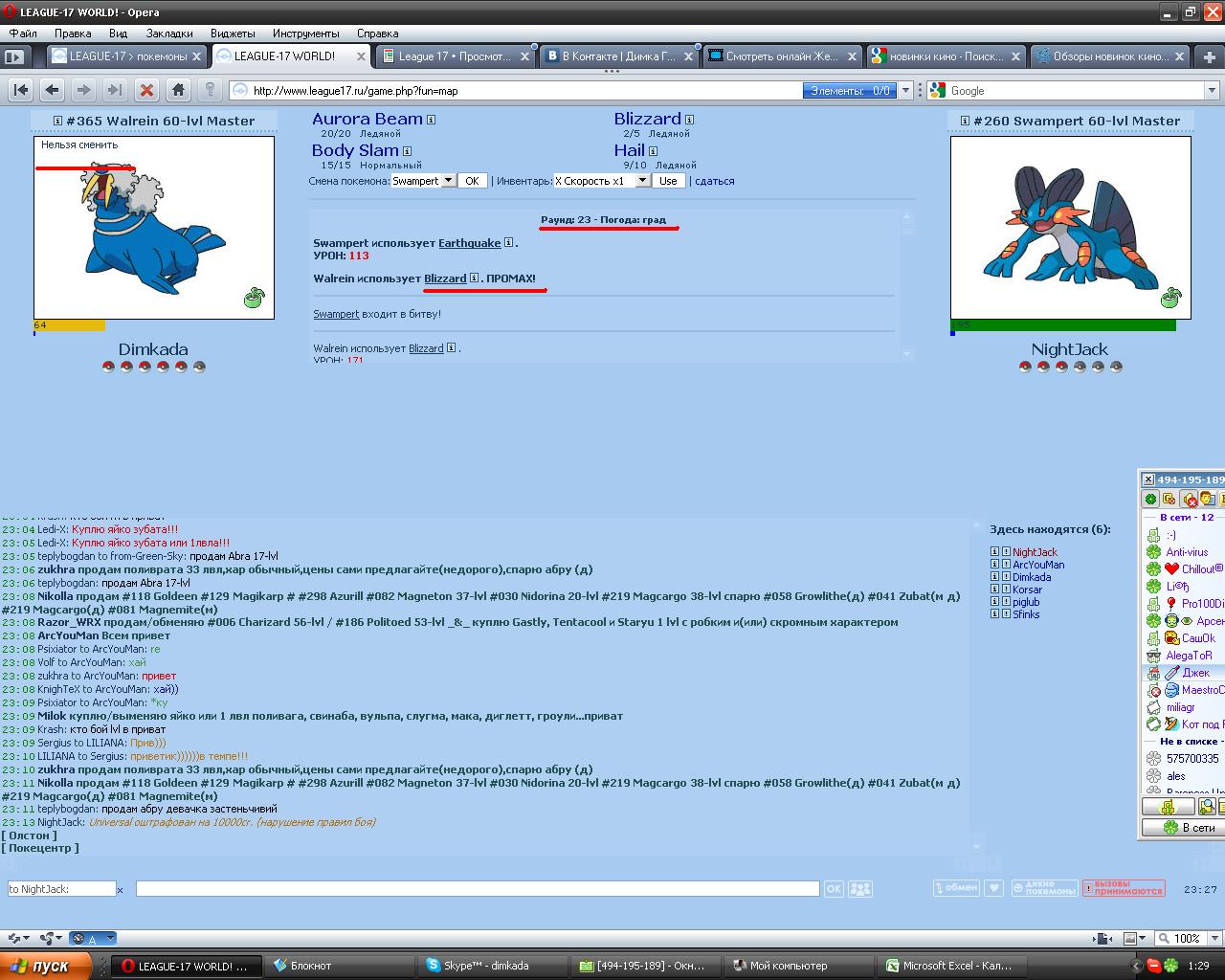Click the Rewind to first page button
Screen dimensions: 1225x980
(21, 90)
